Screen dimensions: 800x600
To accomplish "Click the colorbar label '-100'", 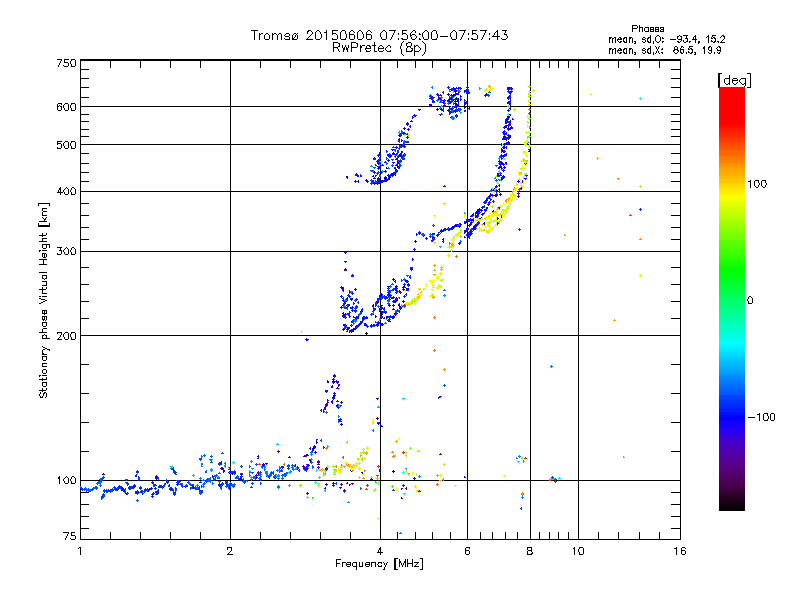I will 761,417.
